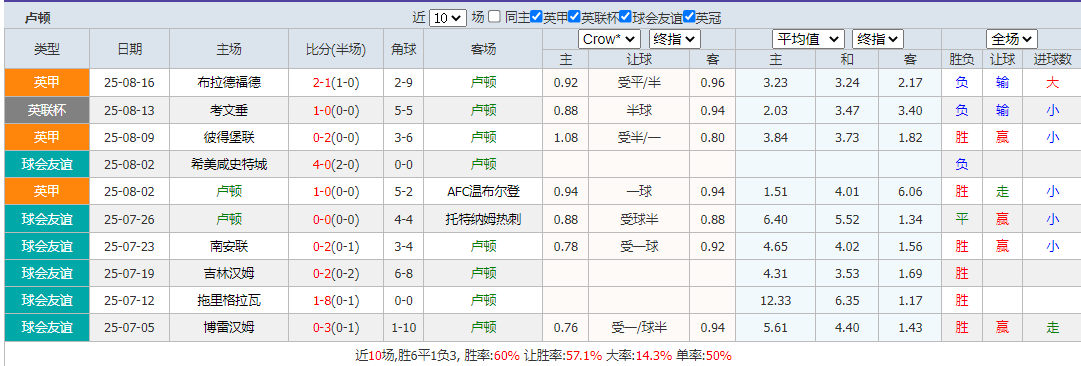
Task: Click the 2-1 score of the 布拉德福德 match
Action: [x=322, y=83]
